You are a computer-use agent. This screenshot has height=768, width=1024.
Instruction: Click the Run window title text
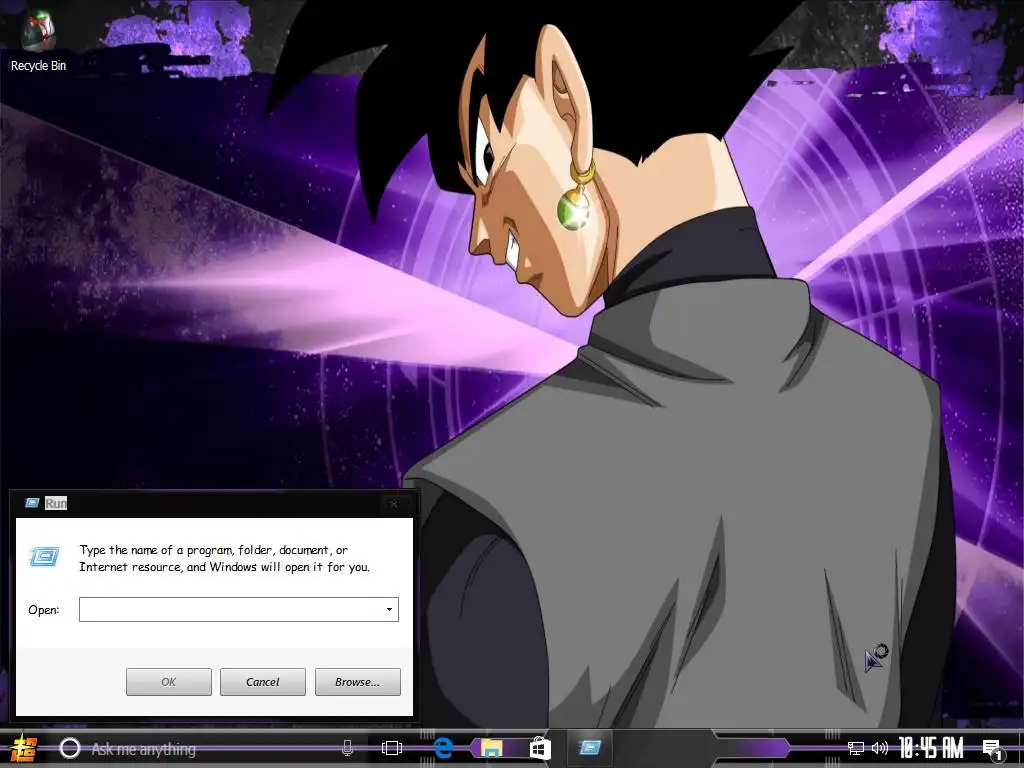(x=56, y=503)
